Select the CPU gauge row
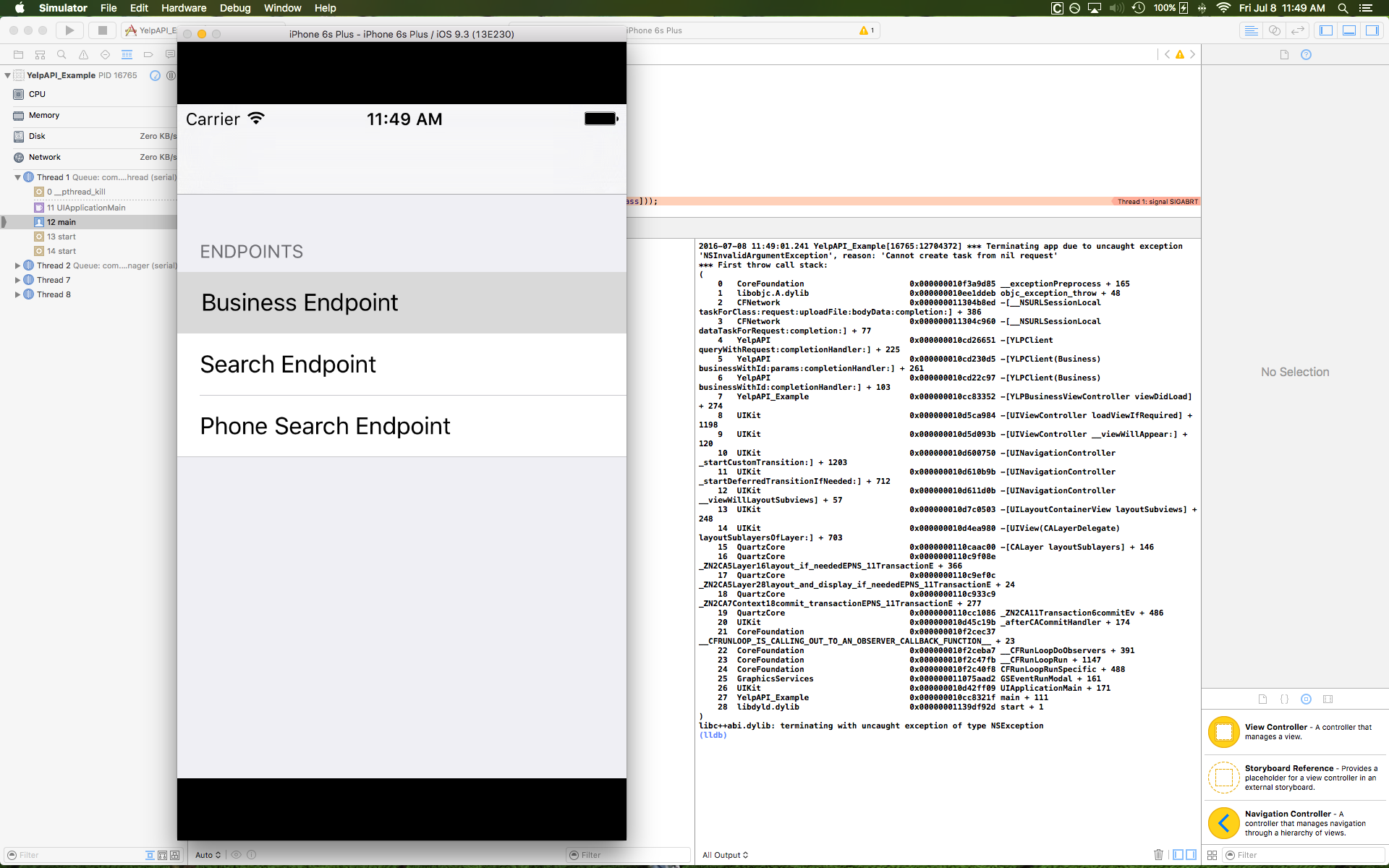1389x868 pixels. [x=88, y=94]
